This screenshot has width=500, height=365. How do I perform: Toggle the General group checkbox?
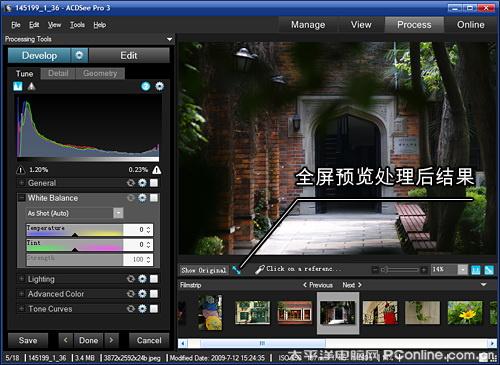pyautogui.click(x=154, y=183)
